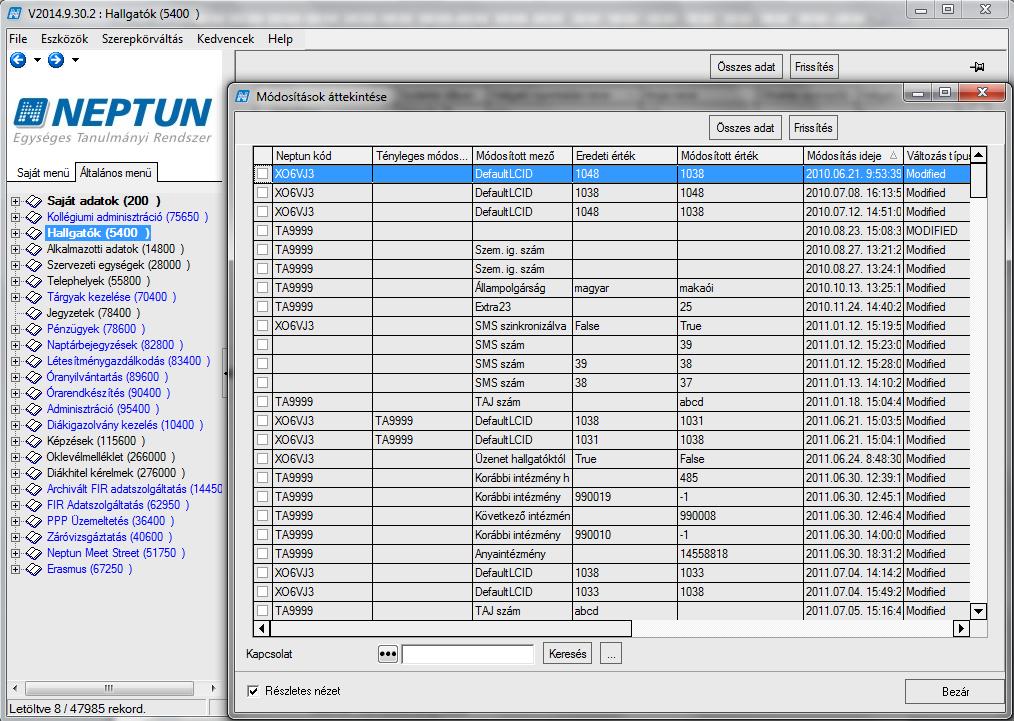Click the pin icon in the toolbar
The height and width of the screenshot is (721, 1014).
tap(977, 67)
